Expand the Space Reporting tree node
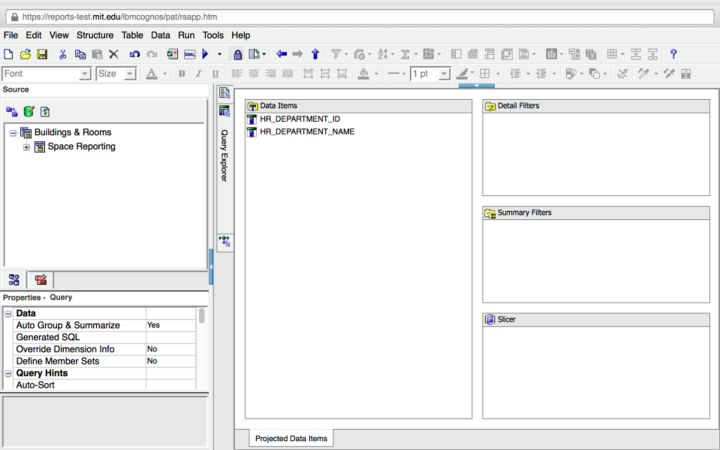The height and width of the screenshot is (450, 720). [26, 147]
